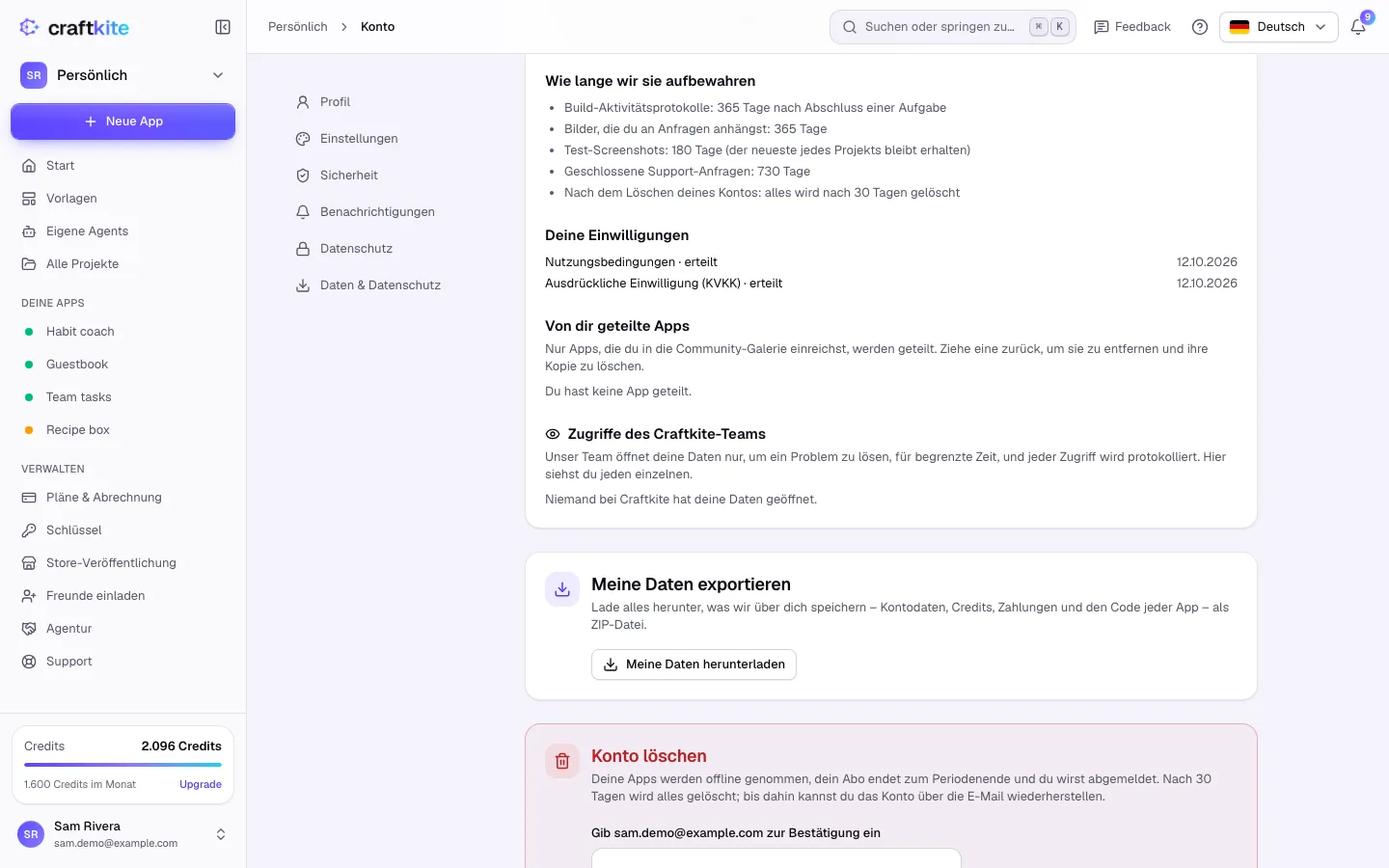
Task: Click the Store-Veröffentlichung shop icon
Action: [29, 563]
